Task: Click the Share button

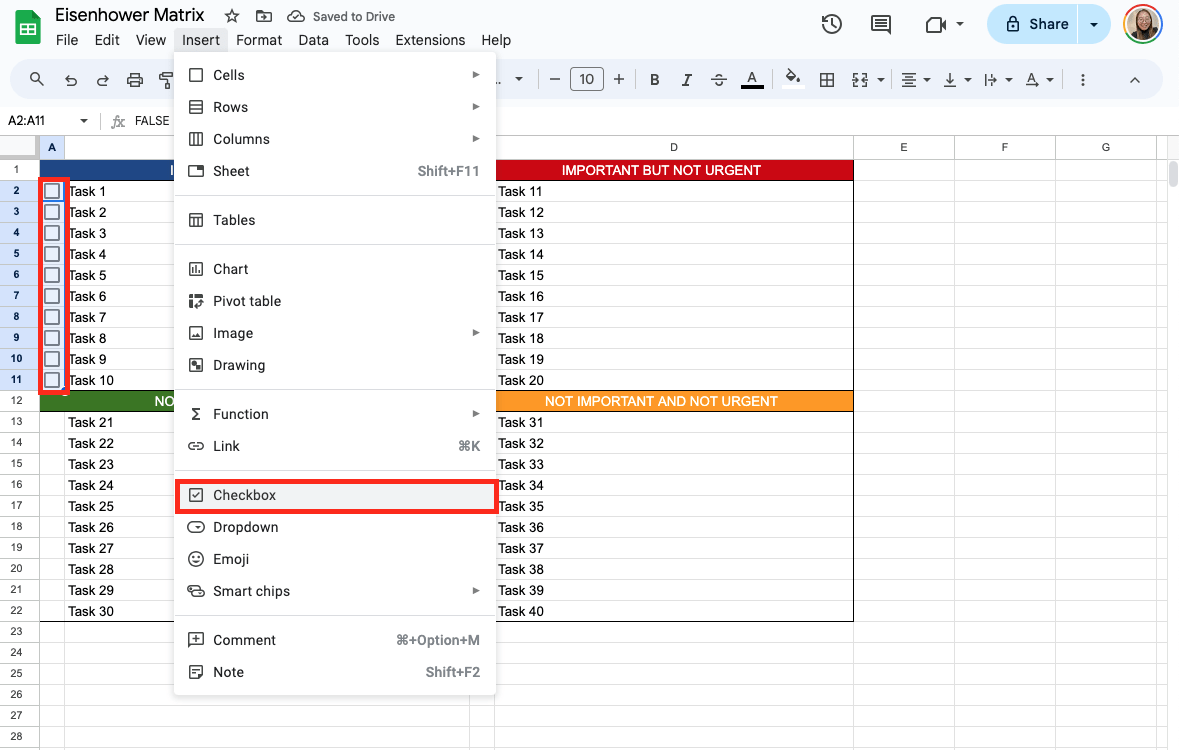Action: (x=1037, y=24)
